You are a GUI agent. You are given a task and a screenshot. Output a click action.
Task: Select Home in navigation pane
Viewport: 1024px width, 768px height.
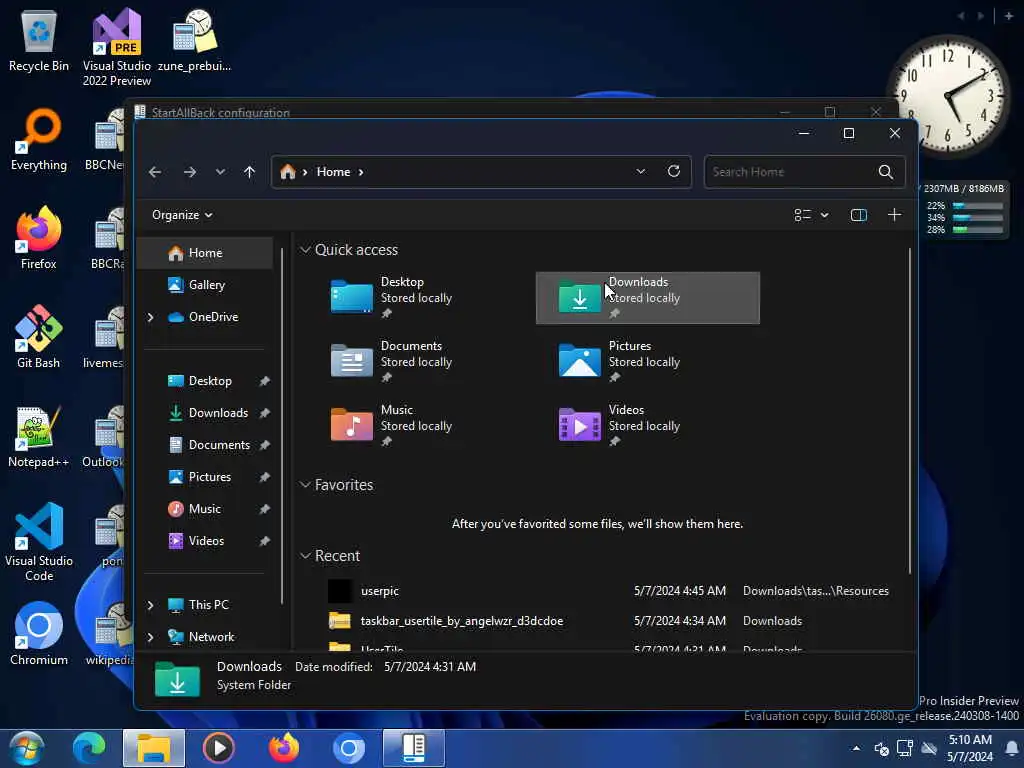(205, 253)
